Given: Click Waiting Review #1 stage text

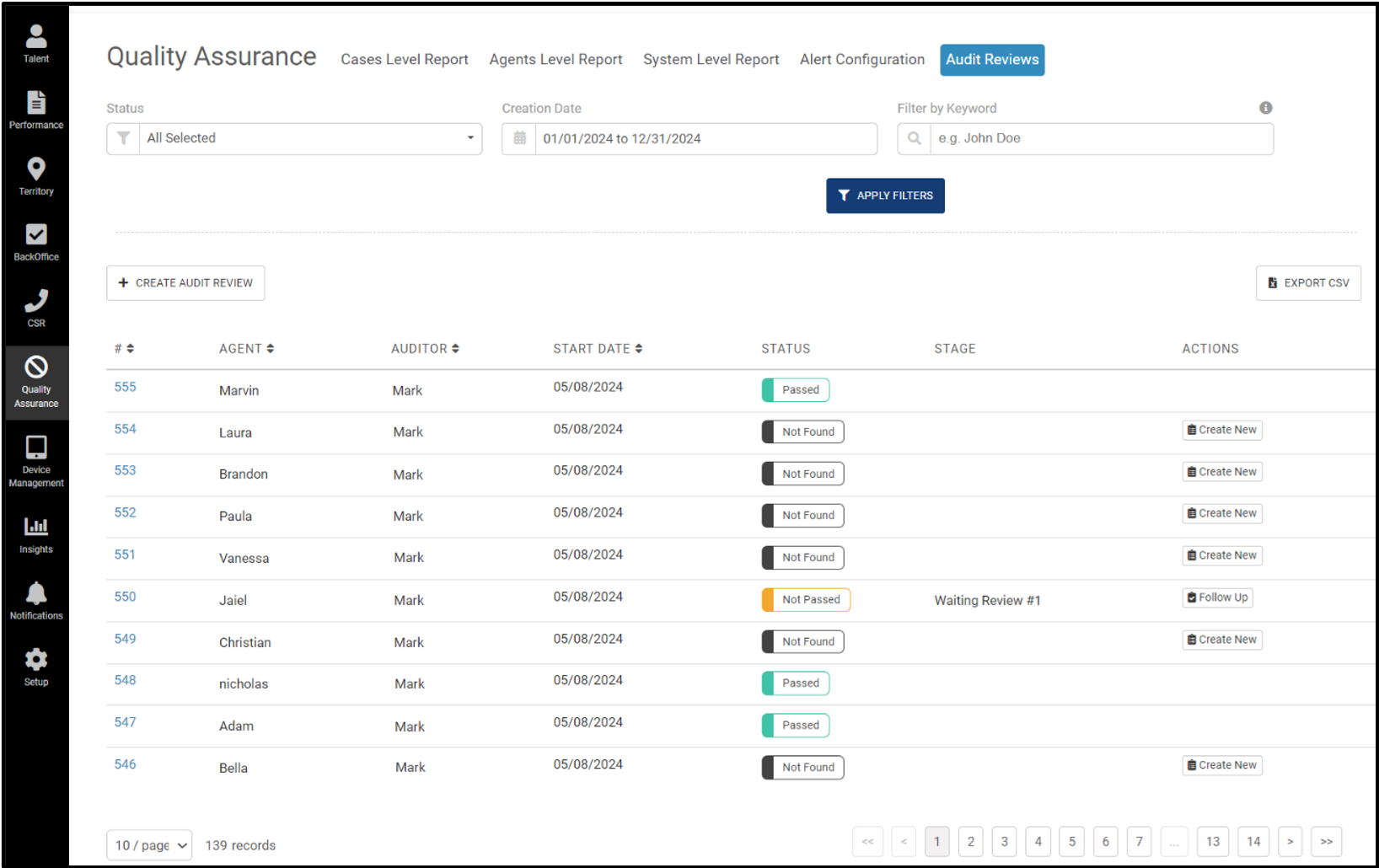Looking at the screenshot, I should pos(987,601).
